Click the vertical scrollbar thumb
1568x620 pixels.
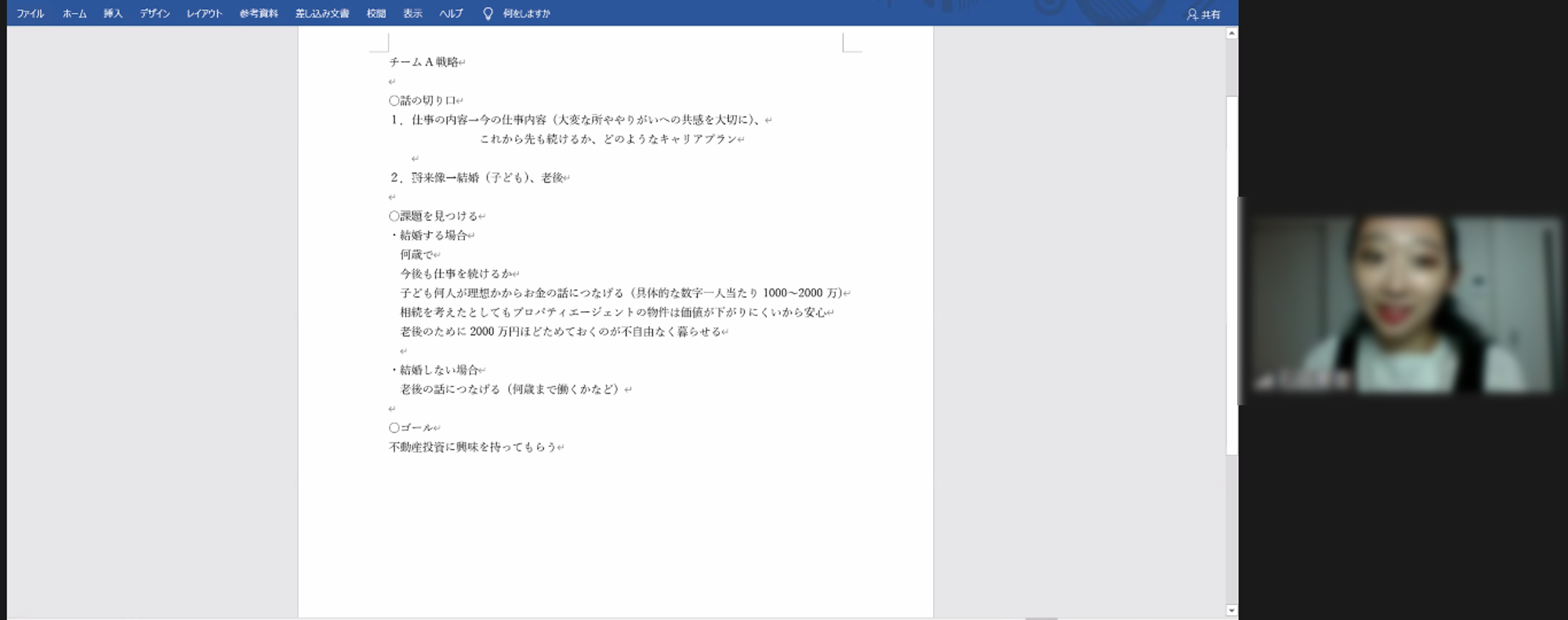1232,274
